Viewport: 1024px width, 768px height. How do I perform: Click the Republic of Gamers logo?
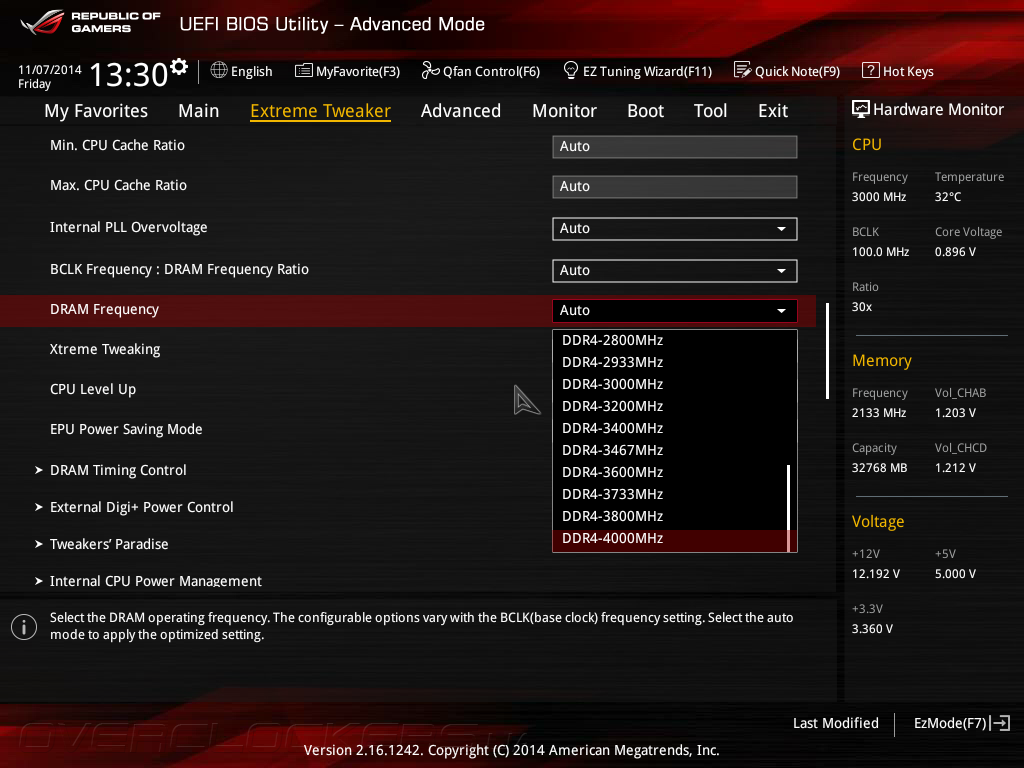point(91,23)
